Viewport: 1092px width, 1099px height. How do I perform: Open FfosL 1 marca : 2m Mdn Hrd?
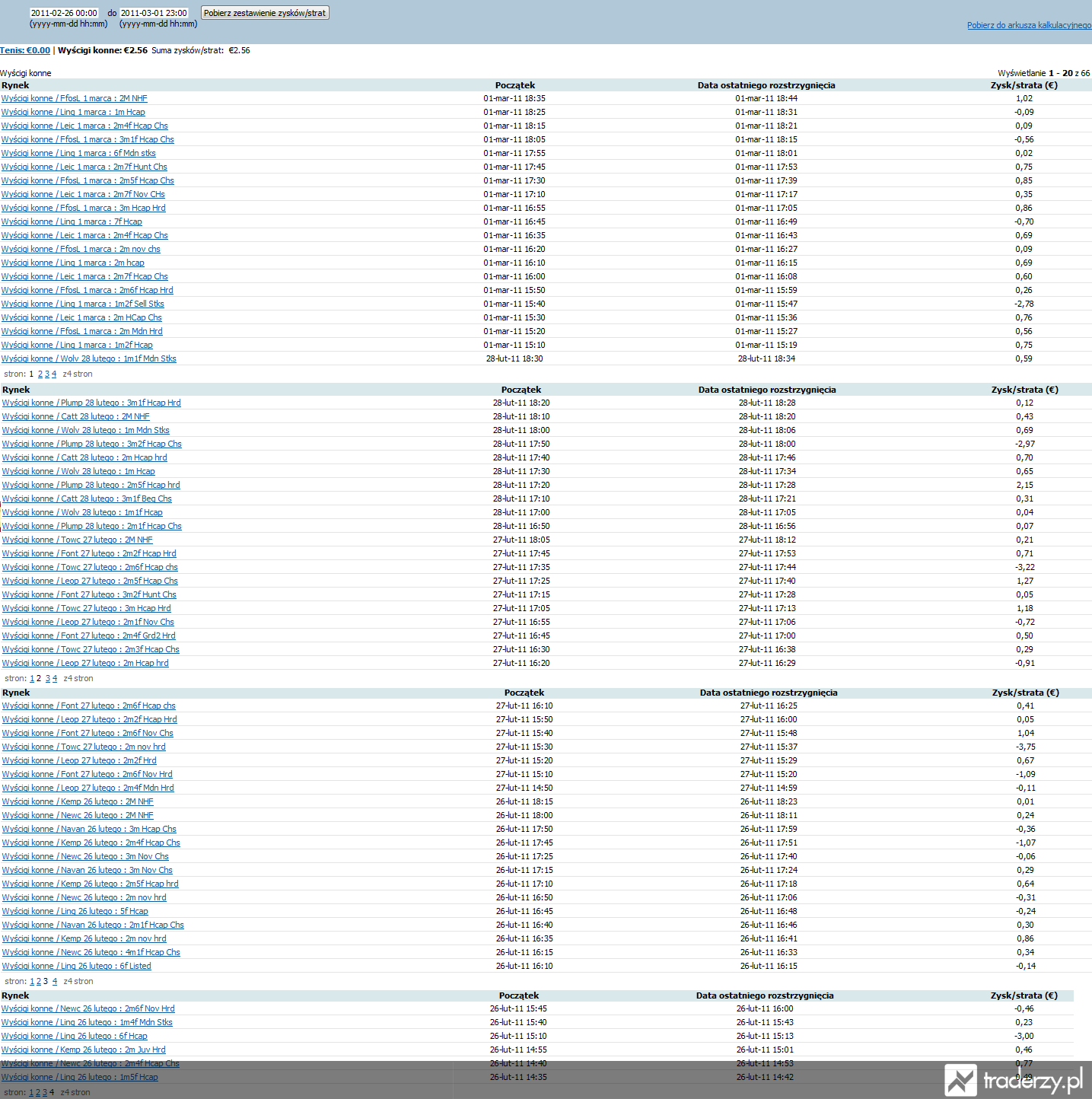[82, 331]
